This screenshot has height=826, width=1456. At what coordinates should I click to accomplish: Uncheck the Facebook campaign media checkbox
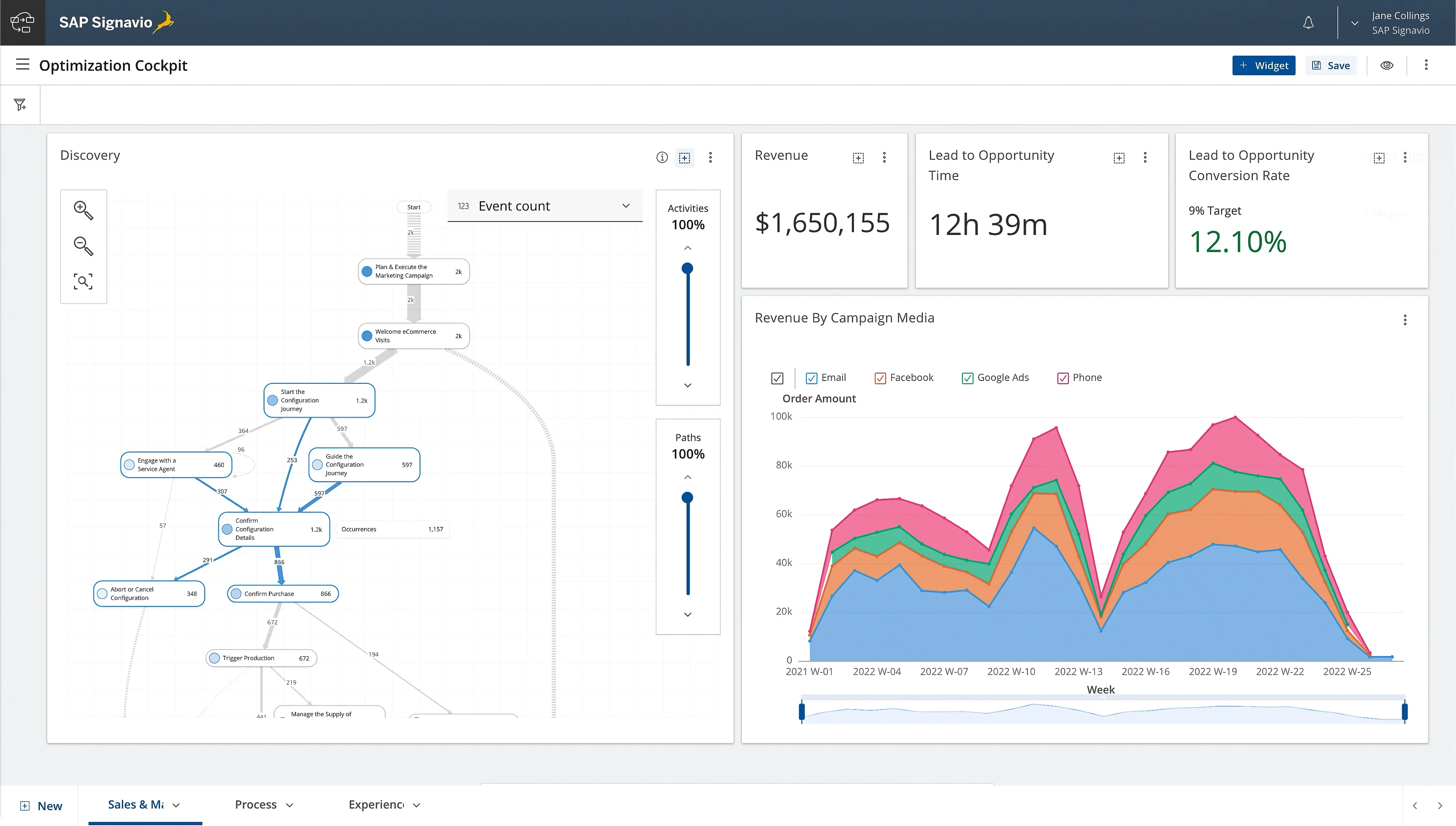pos(880,378)
